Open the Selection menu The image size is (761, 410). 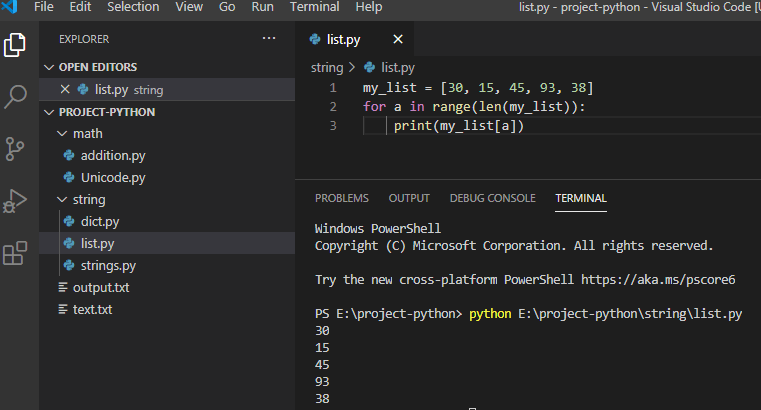(133, 7)
